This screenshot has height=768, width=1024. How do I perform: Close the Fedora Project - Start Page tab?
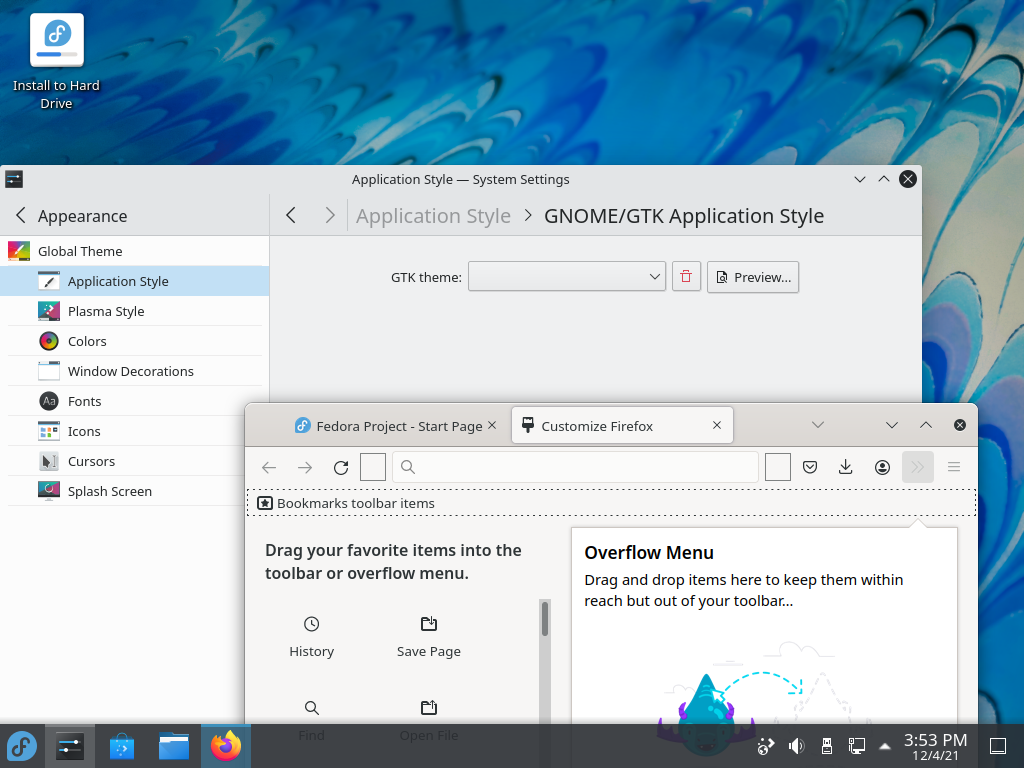(x=492, y=425)
